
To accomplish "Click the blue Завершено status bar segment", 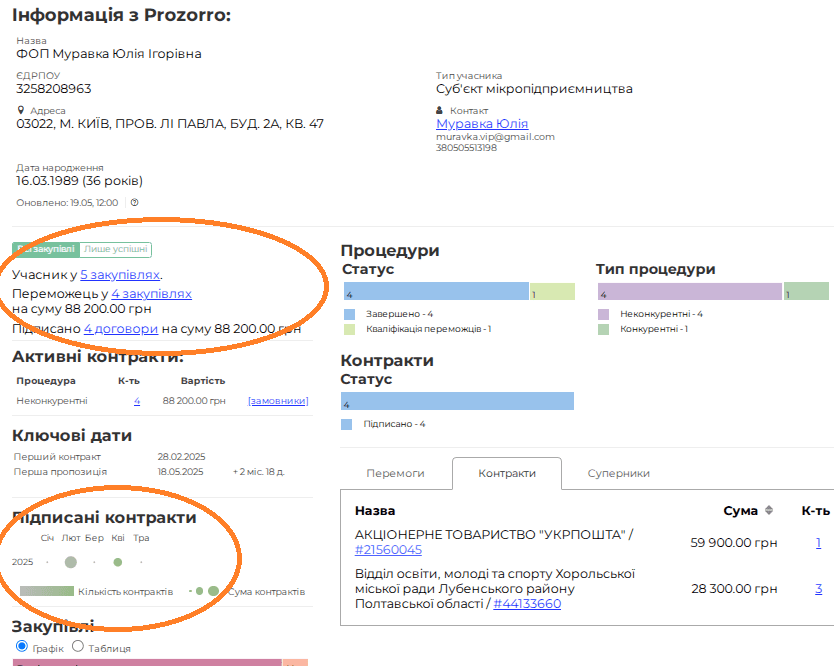I will click(x=435, y=292).
